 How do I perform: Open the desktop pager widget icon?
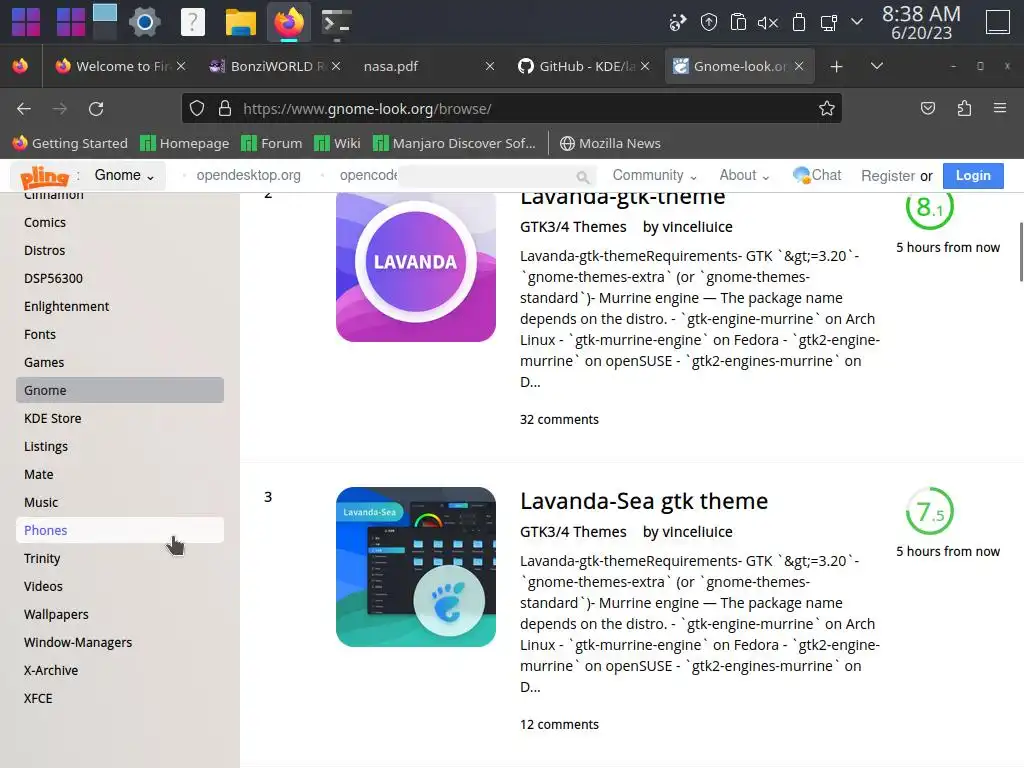click(104, 22)
